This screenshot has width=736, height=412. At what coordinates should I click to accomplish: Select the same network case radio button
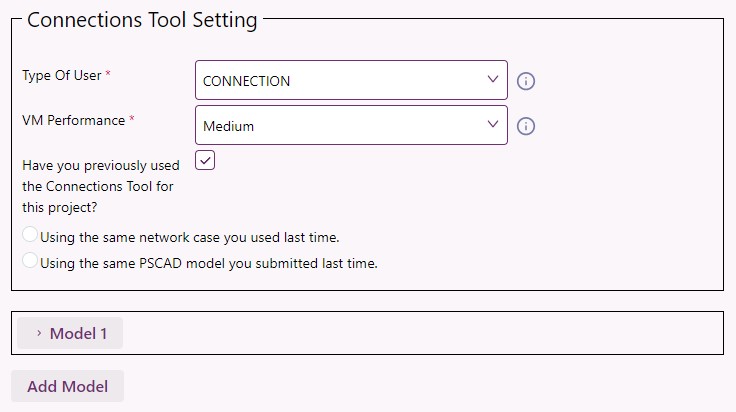point(30,235)
